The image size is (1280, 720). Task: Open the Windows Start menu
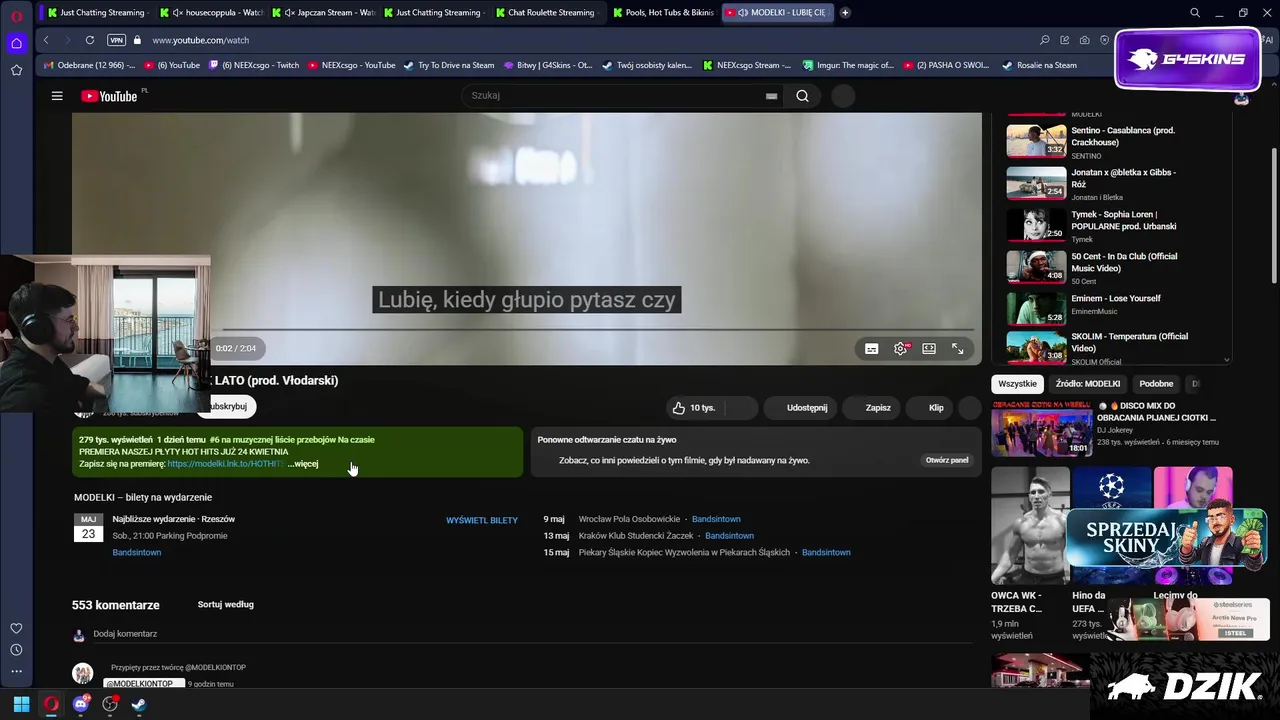coord(21,704)
